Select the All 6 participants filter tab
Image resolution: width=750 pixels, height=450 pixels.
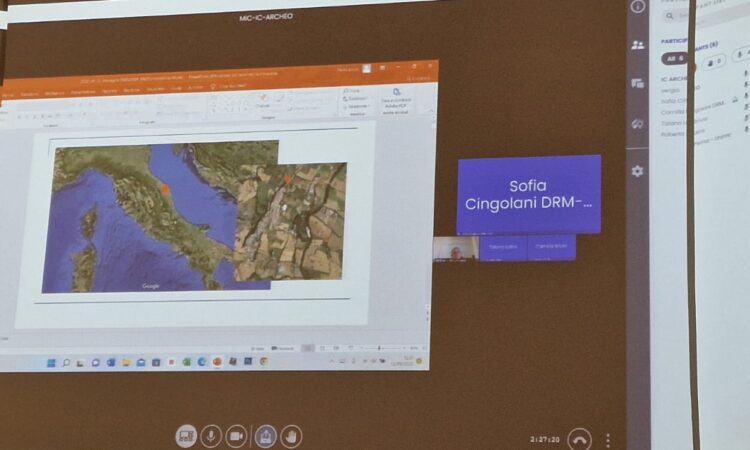point(675,59)
